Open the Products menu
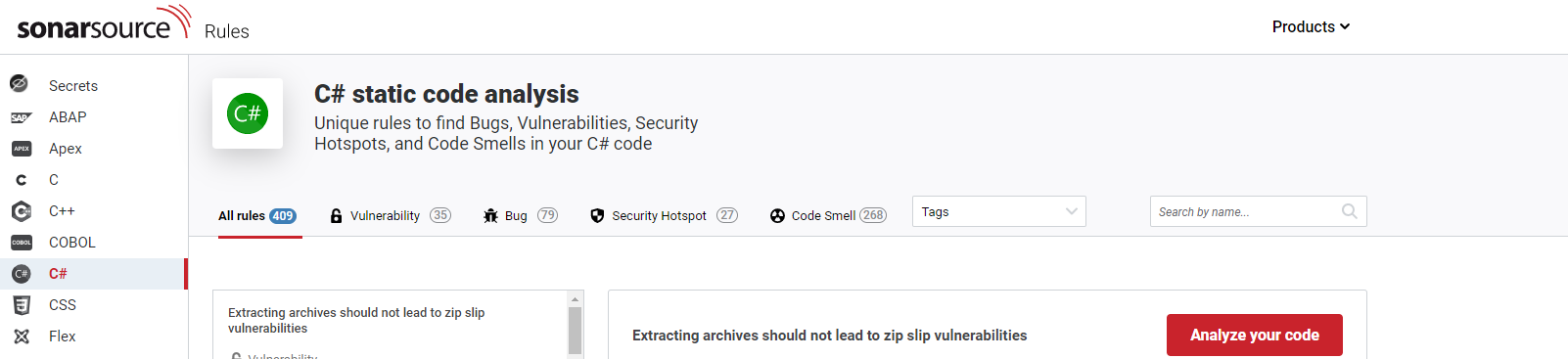Viewport: 1568px width, 359px height. click(x=1311, y=26)
